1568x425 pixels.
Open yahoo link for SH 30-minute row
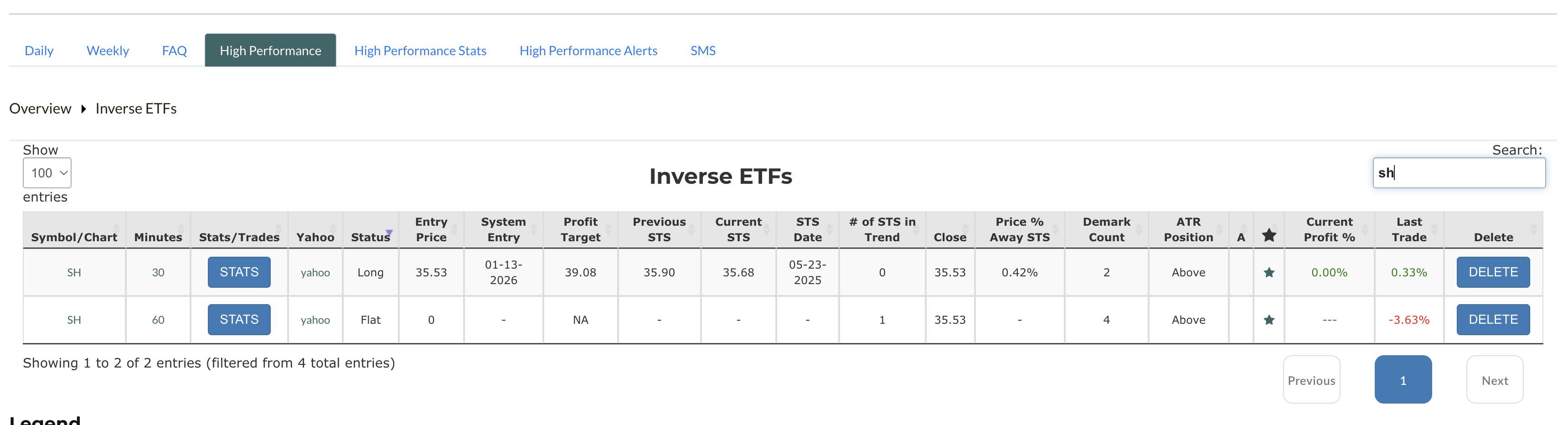click(x=315, y=273)
